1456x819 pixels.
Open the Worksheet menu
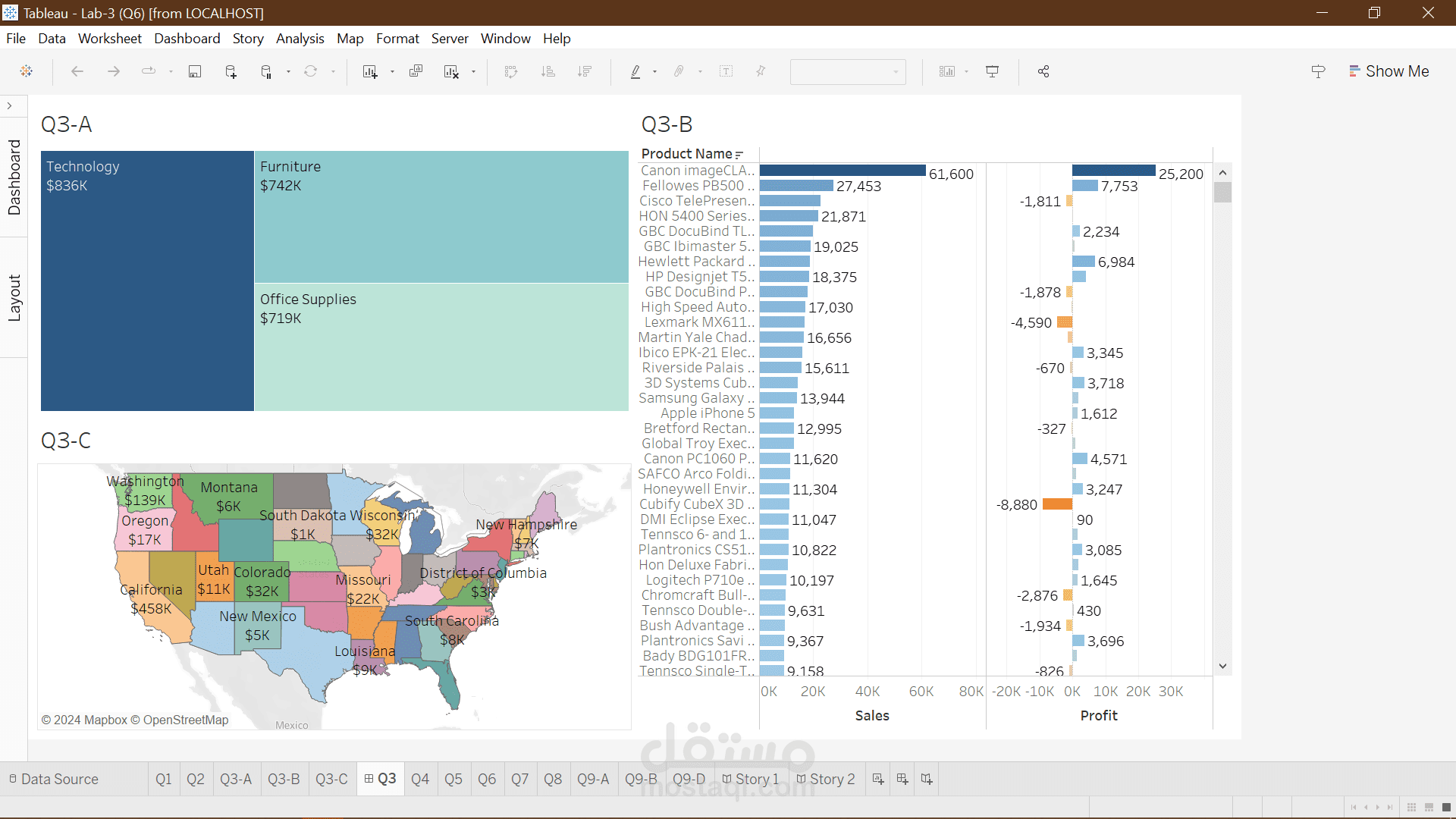109,39
